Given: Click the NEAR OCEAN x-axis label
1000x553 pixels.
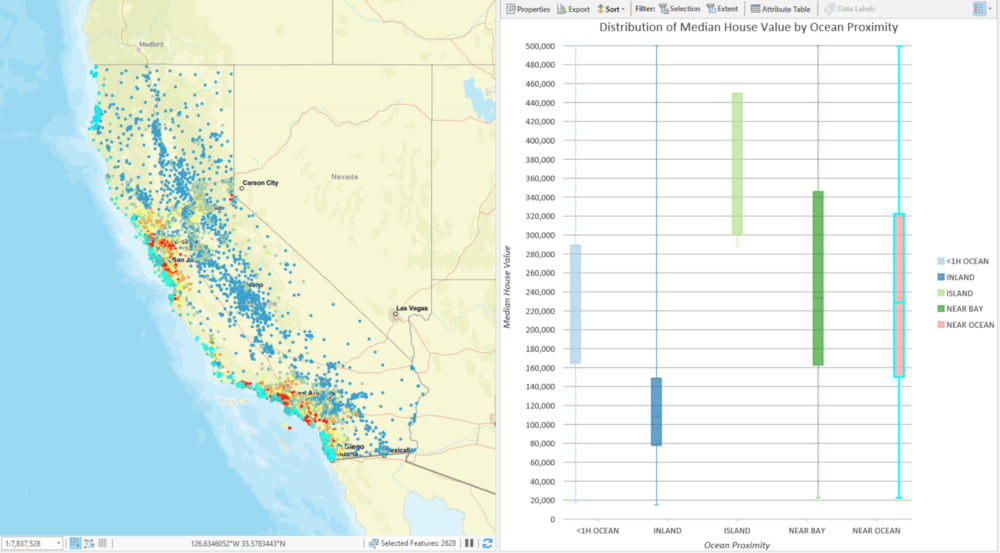Looking at the screenshot, I should pos(876,531).
